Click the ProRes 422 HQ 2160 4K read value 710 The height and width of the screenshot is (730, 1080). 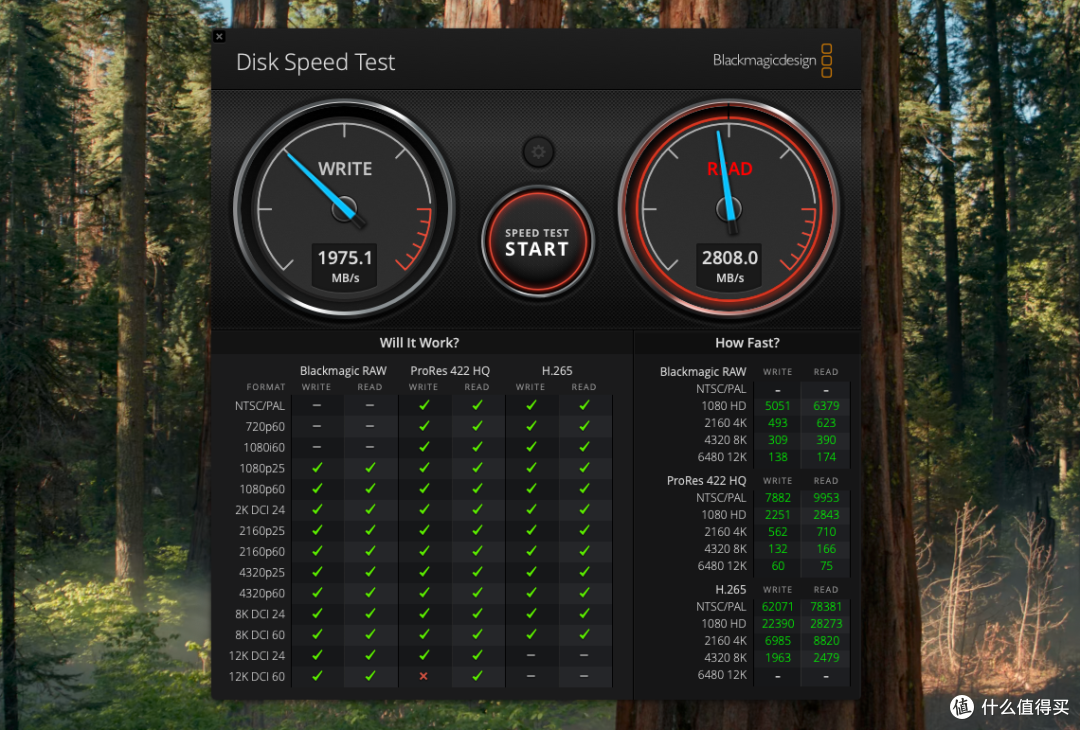(826, 532)
